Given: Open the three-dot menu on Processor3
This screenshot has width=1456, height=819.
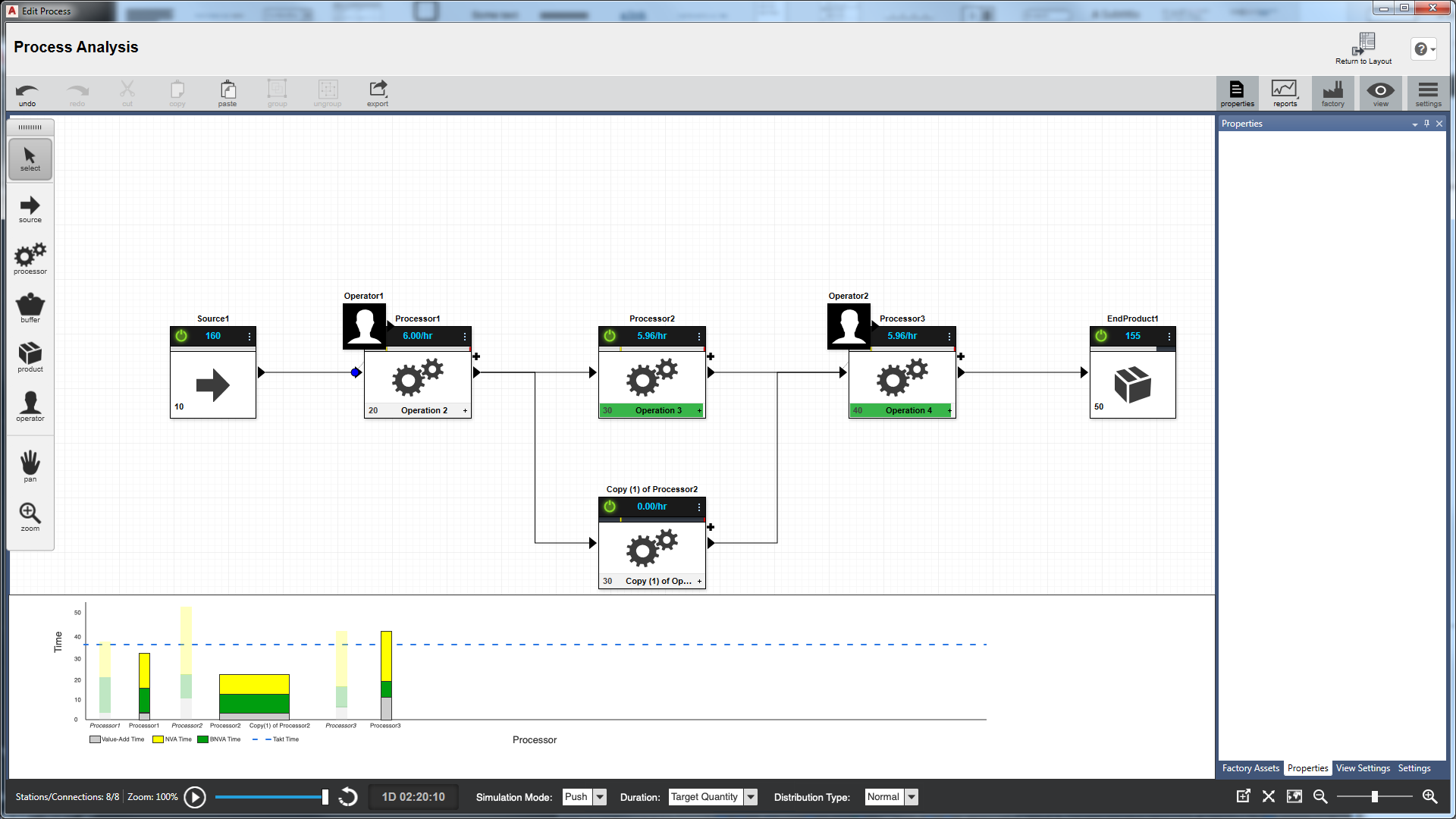Looking at the screenshot, I should [949, 337].
